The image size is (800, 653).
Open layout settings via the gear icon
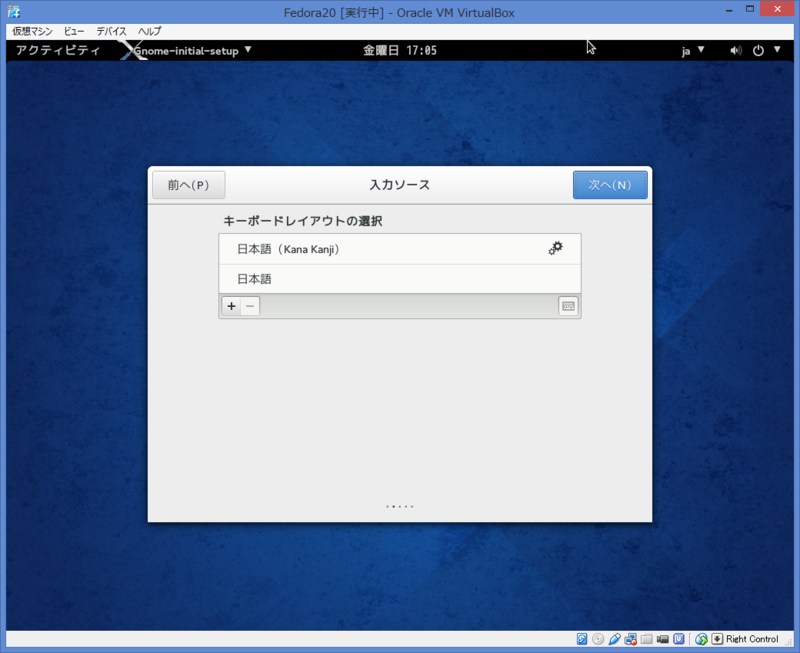(x=556, y=249)
